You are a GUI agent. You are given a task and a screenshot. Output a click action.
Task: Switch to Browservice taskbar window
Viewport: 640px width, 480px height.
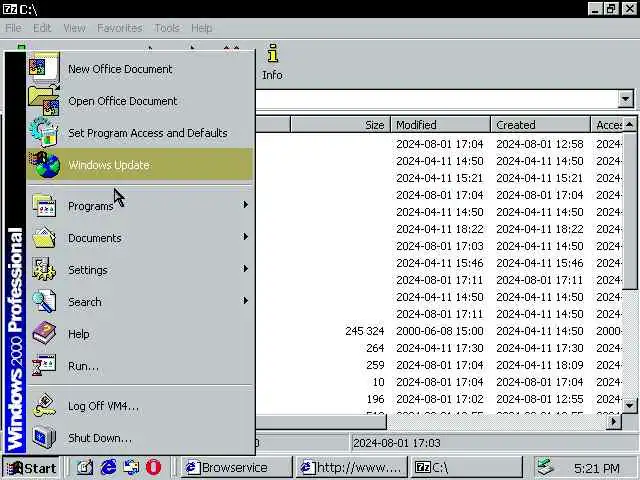(236, 467)
